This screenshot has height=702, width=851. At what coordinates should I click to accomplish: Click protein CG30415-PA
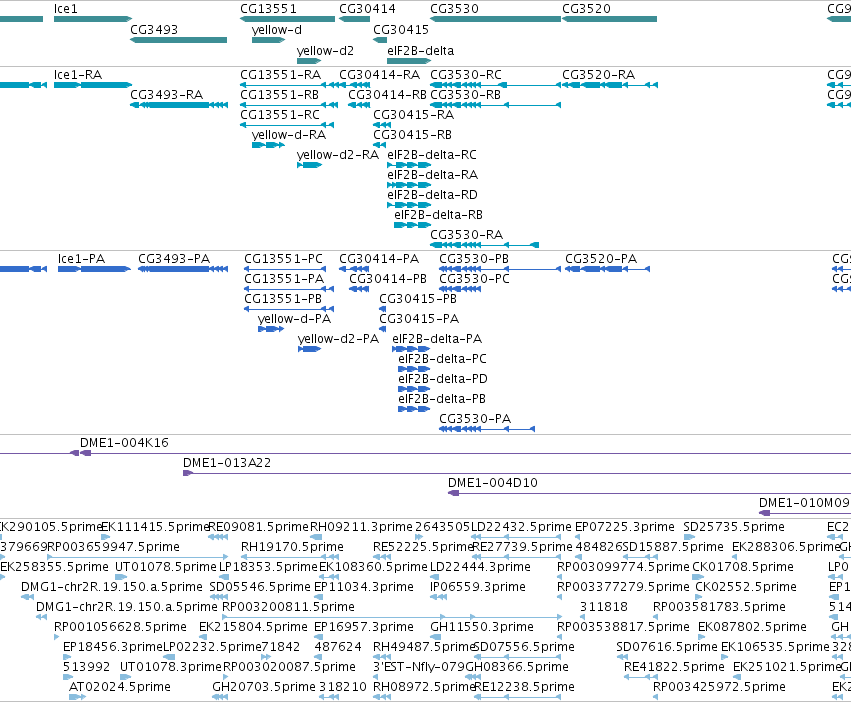(419, 319)
